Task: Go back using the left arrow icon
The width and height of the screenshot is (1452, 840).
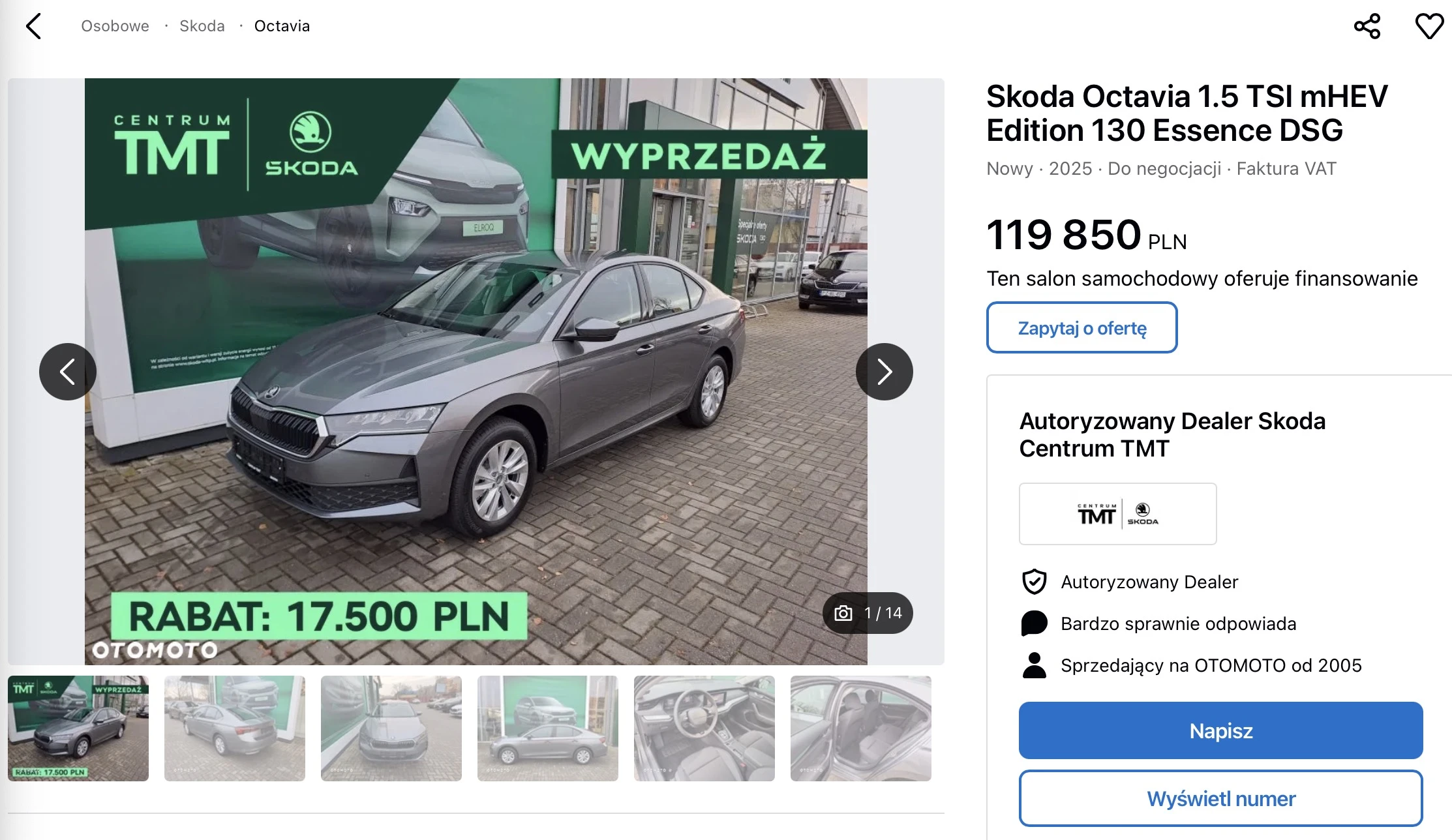Action: [x=33, y=26]
